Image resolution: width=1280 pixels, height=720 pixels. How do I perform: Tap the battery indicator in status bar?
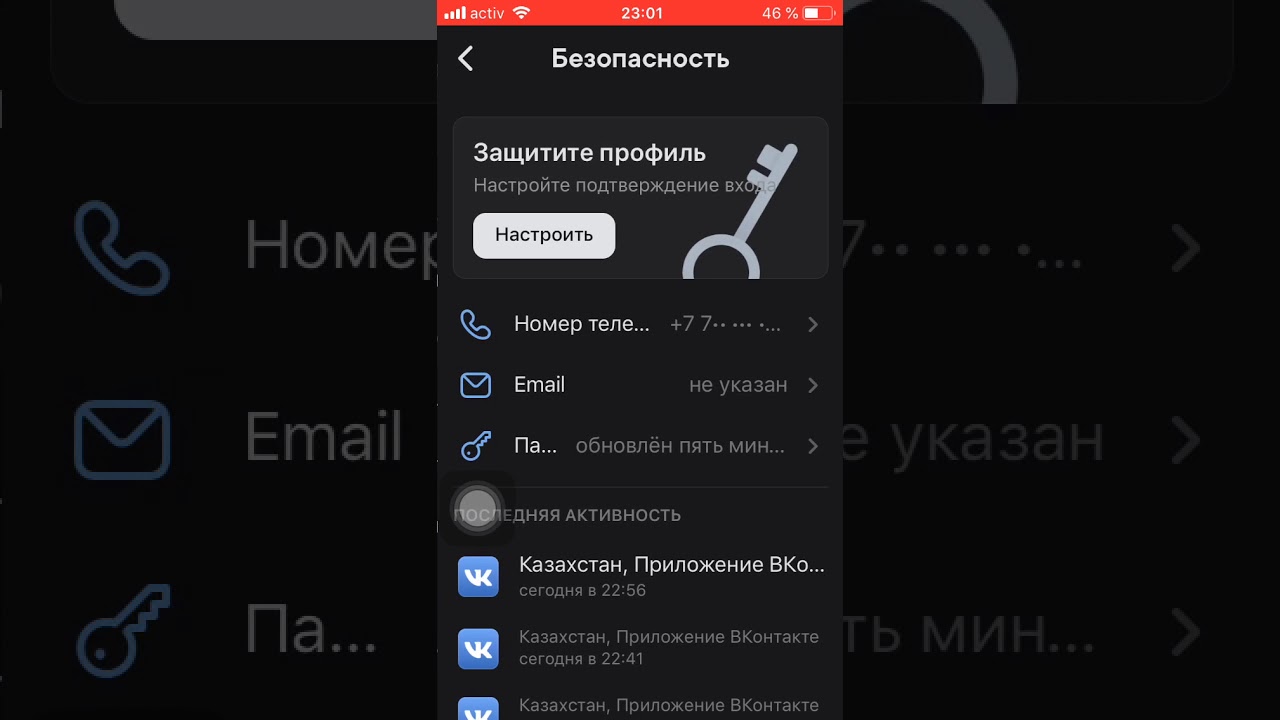(817, 13)
